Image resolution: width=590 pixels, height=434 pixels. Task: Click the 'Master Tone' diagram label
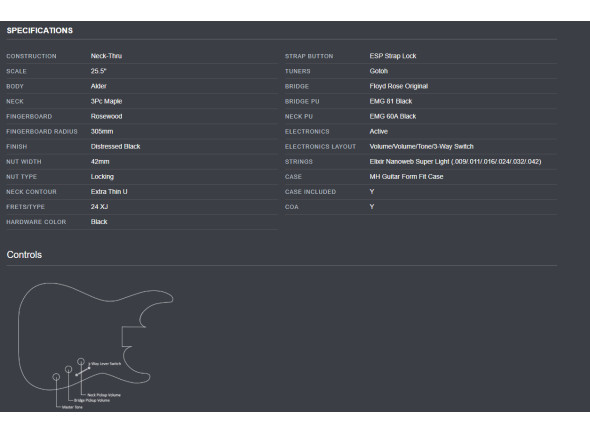(x=72, y=407)
